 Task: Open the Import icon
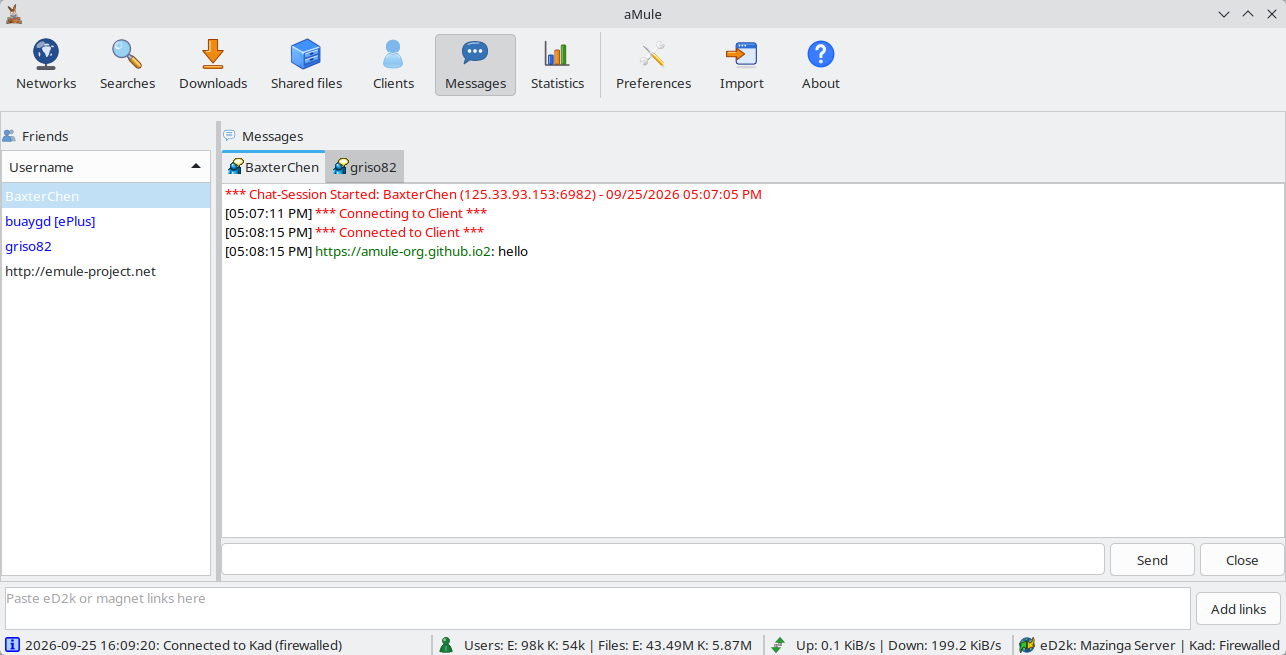pyautogui.click(x=741, y=53)
